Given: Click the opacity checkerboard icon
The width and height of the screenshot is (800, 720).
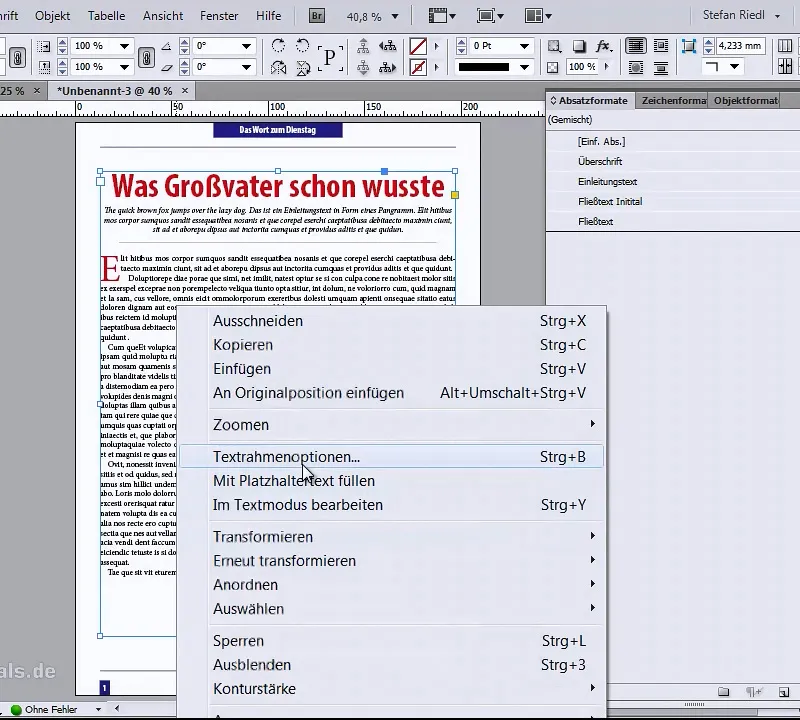Looking at the screenshot, I should [x=553, y=67].
